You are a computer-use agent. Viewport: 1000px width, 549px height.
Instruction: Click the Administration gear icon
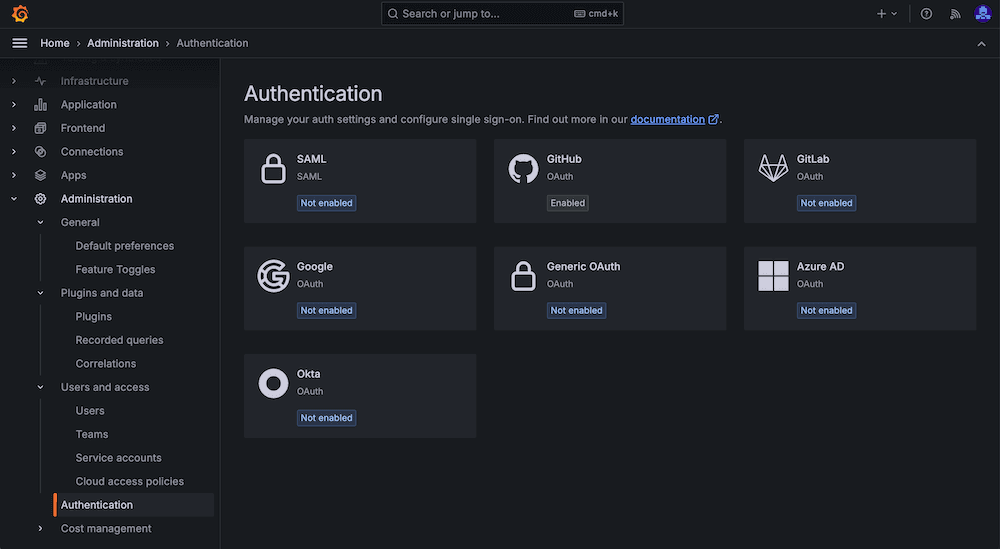pos(40,199)
